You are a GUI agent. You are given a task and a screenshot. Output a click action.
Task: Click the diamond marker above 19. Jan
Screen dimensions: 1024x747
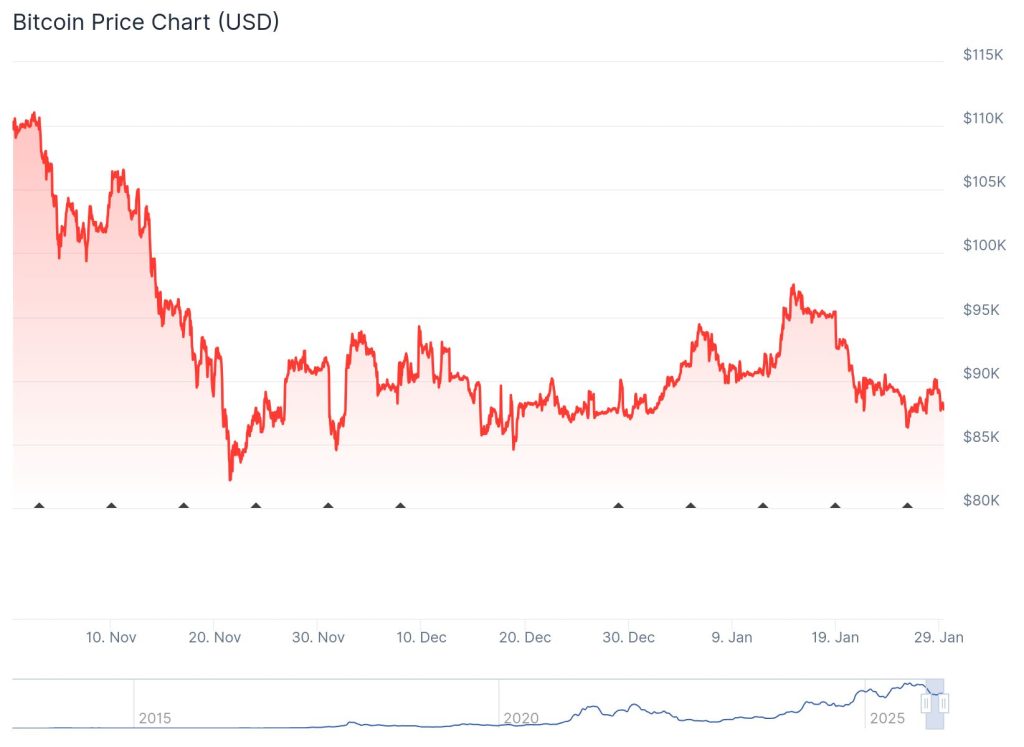[x=835, y=506]
